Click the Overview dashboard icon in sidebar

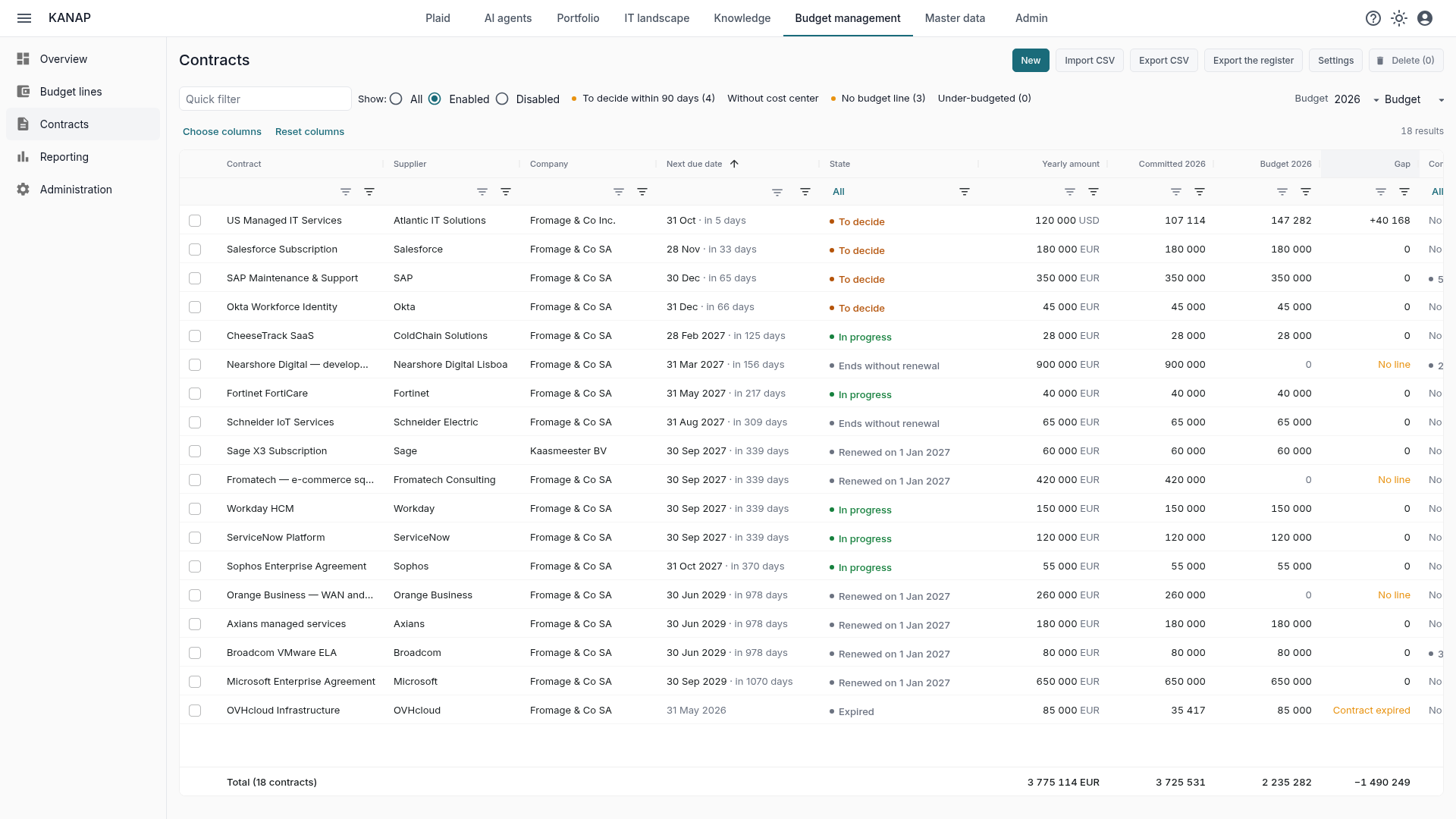click(x=24, y=59)
